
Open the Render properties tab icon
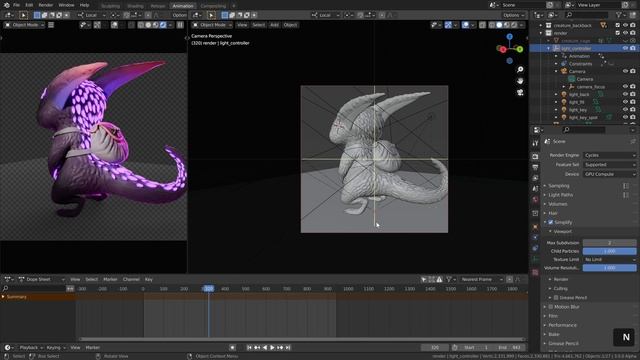click(x=535, y=157)
